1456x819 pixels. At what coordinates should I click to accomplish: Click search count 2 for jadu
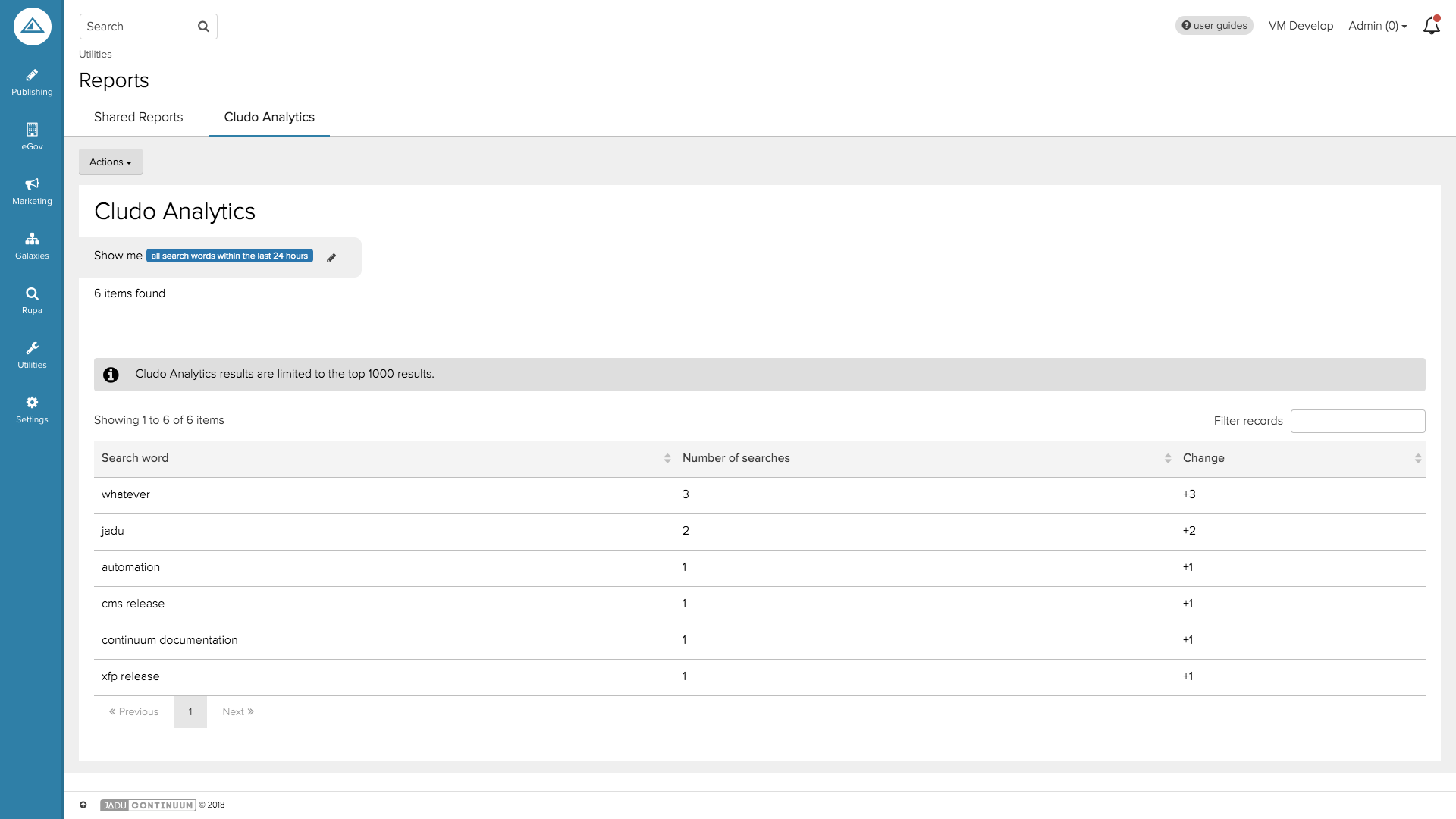tap(686, 531)
